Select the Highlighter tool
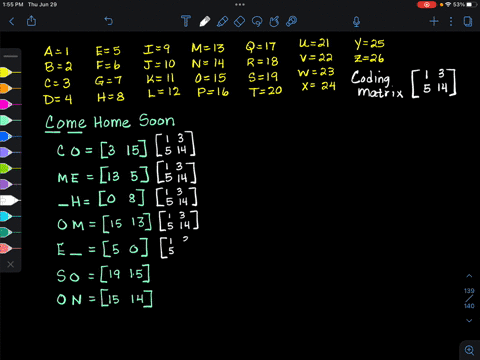Viewport: 480px width, 360px height. pyautogui.click(x=222, y=21)
